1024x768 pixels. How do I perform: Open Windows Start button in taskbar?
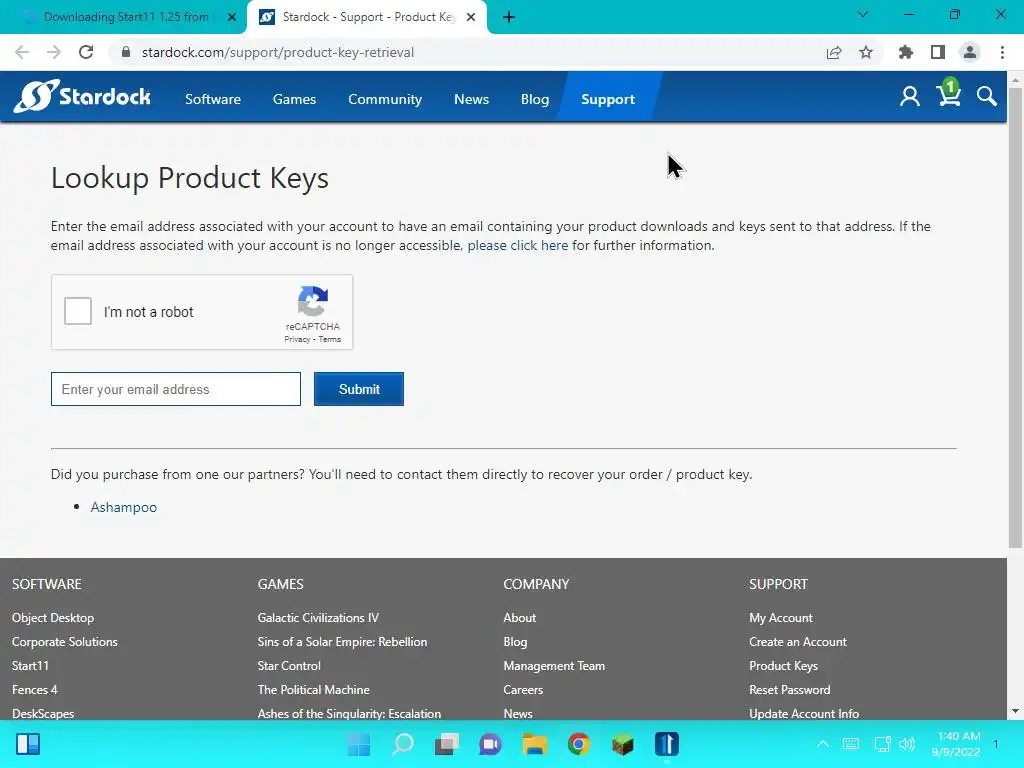[359, 744]
